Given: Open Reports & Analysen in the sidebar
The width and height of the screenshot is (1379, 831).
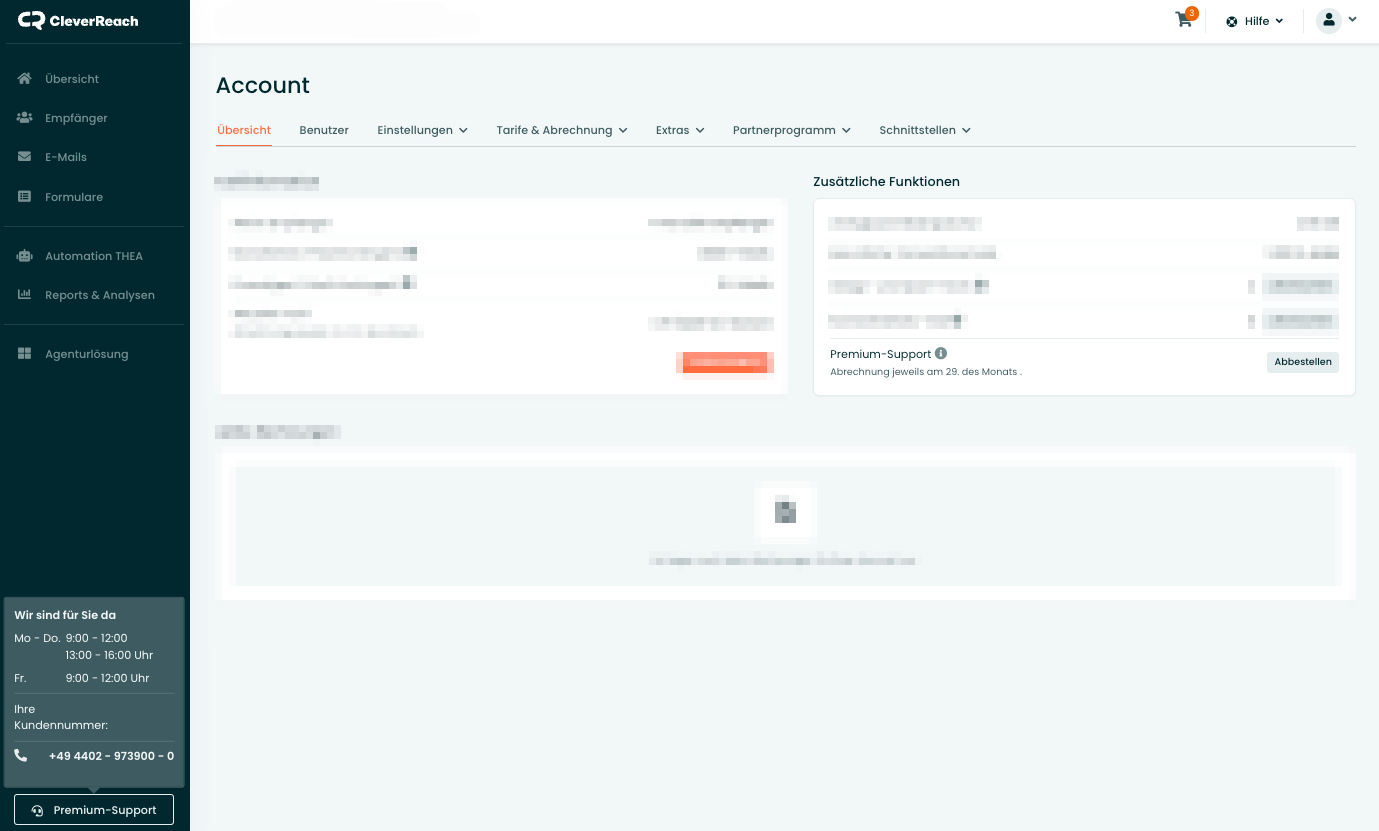Looking at the screenshot, I should (x=100, y=295).
